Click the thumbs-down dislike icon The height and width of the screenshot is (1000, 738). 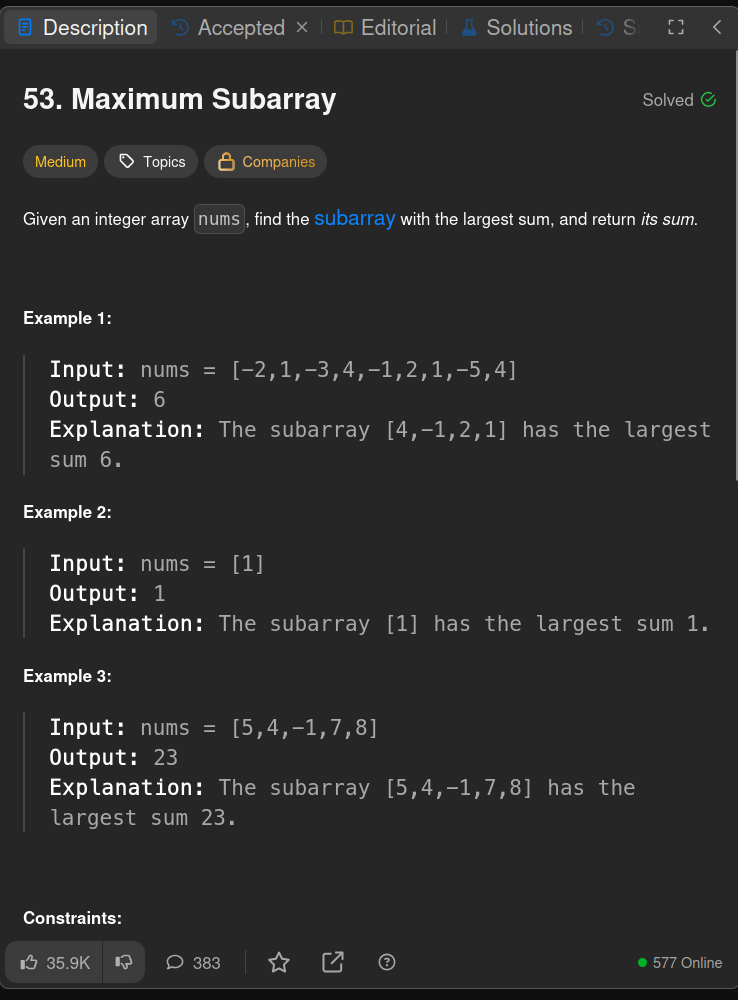point(124,962)
